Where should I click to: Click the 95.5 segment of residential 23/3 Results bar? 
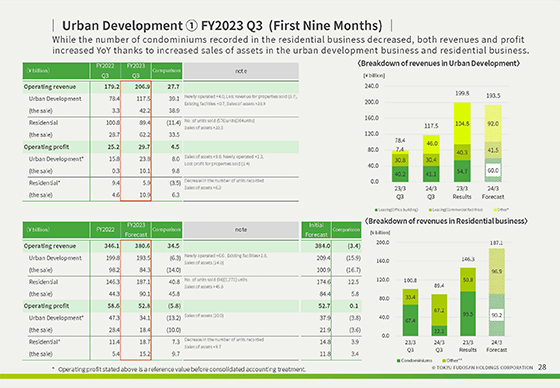click(x=468, y=314)
